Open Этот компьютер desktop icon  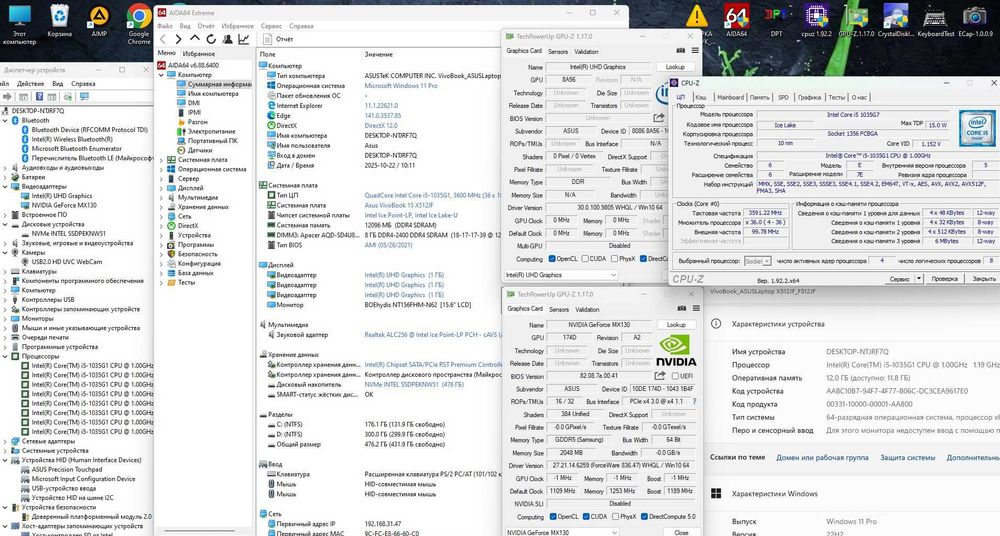point(20,24)
